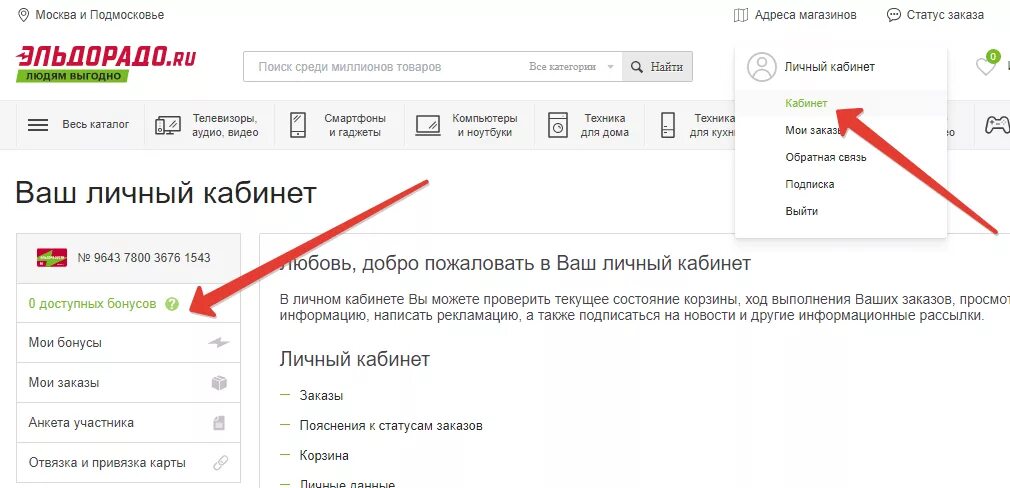Click the map icon beside Адреса магазинов
The height and width of the screenshot is (488, 1010).
pyautogui.click(x=741, y=15)
